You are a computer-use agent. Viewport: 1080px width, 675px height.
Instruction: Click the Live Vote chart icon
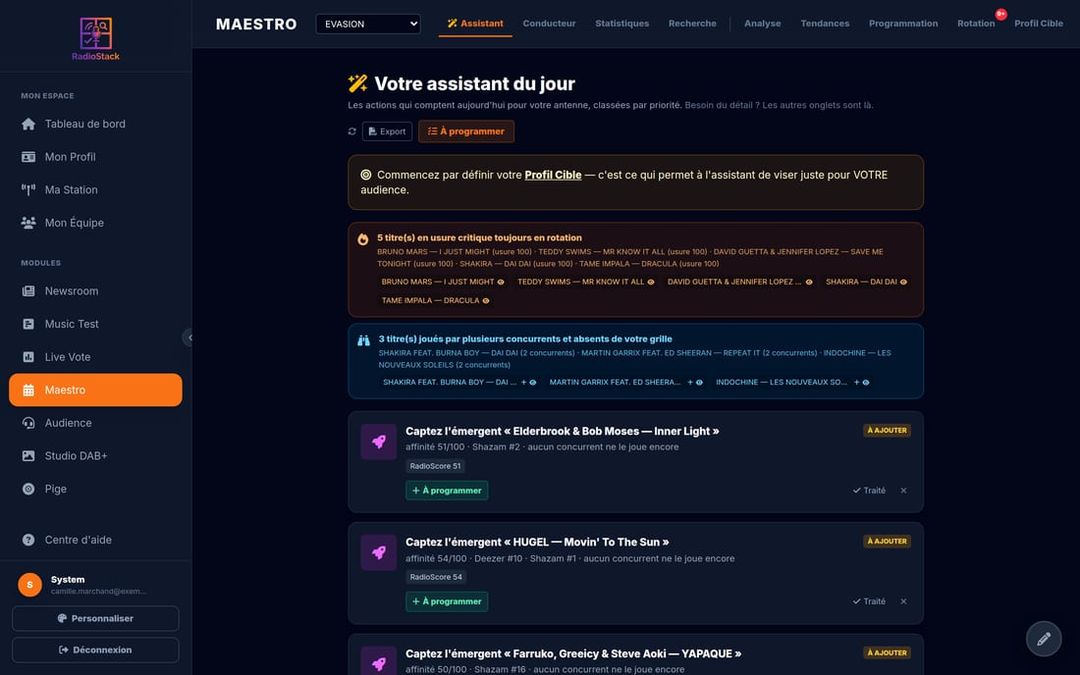coord(28,357)
